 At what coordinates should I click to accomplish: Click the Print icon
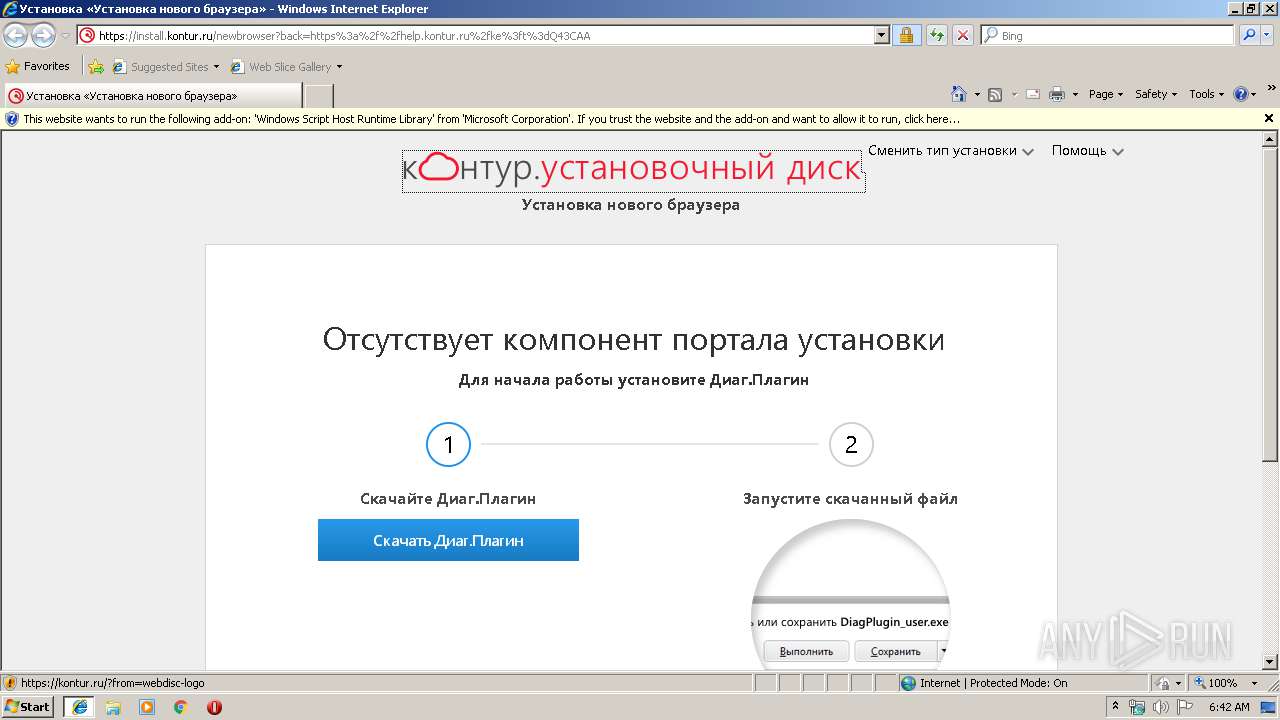(x=1057, y=94)
